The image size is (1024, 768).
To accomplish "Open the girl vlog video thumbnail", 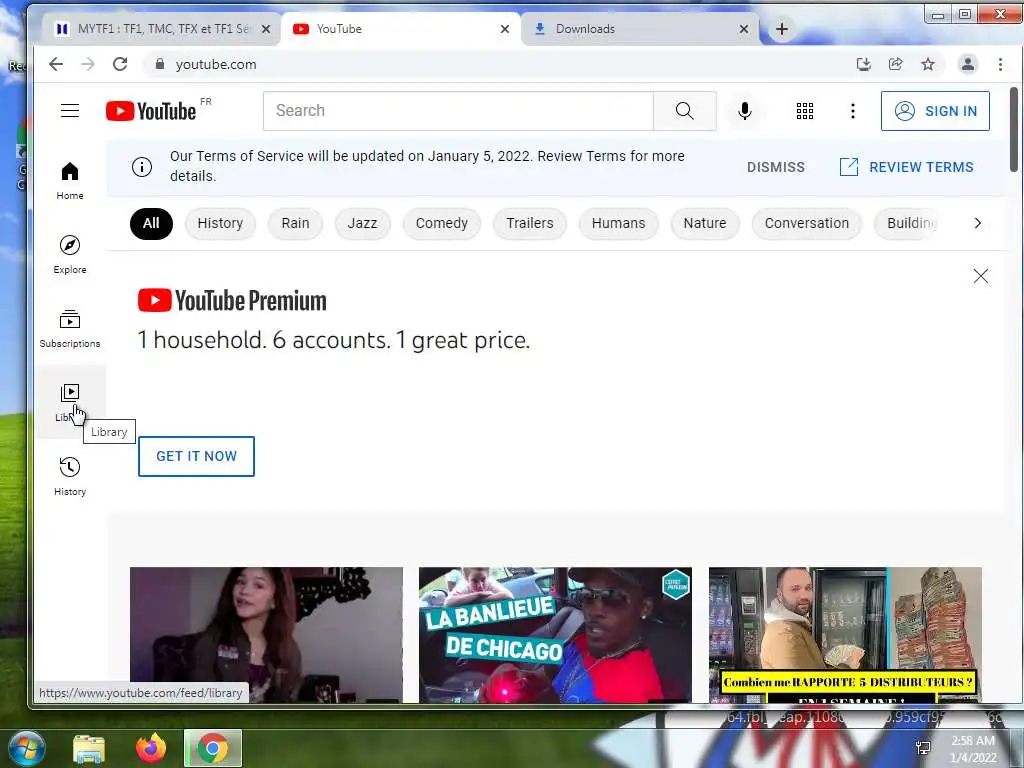I will [x=266, y=635].
